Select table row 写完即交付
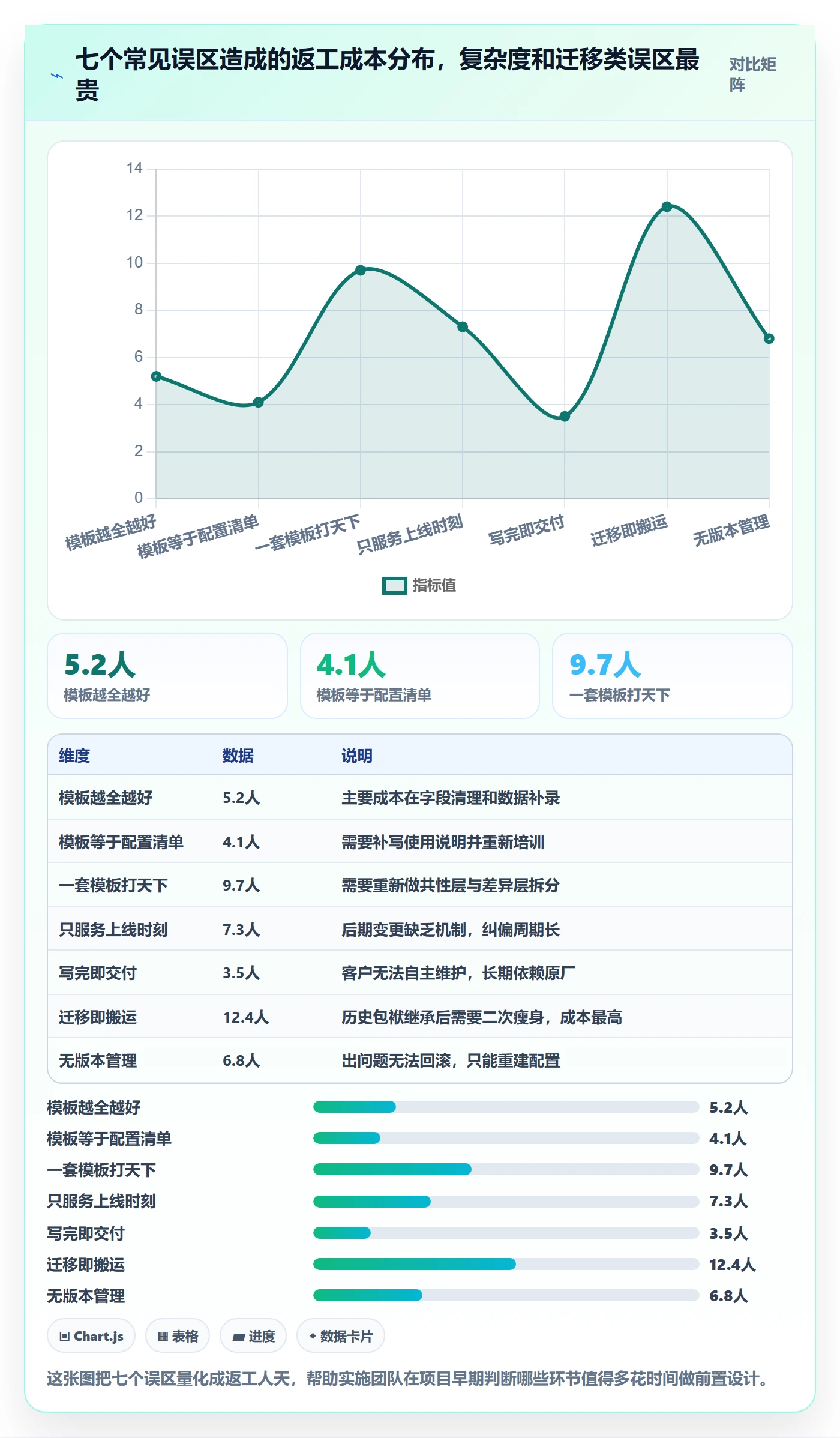 click(420, 973)
